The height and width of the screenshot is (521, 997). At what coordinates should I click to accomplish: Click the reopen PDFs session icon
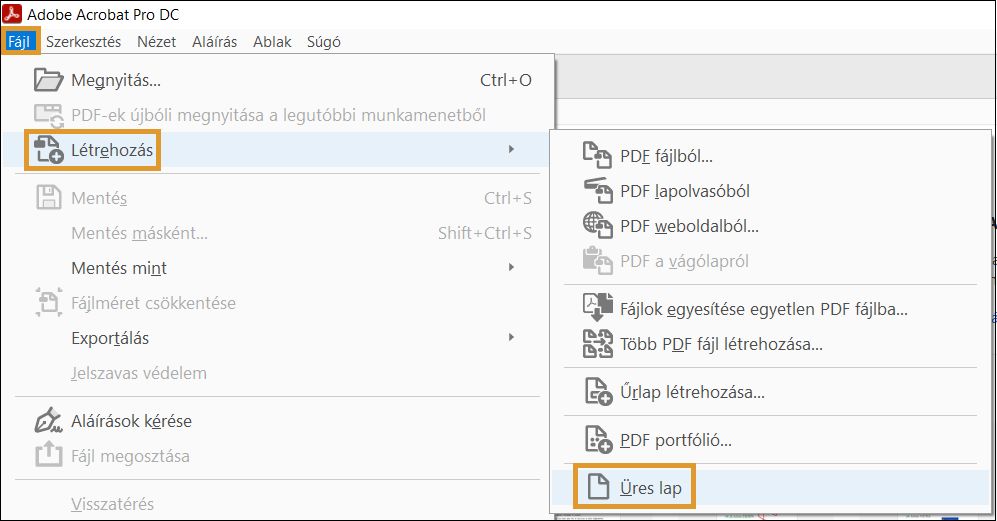48,115
